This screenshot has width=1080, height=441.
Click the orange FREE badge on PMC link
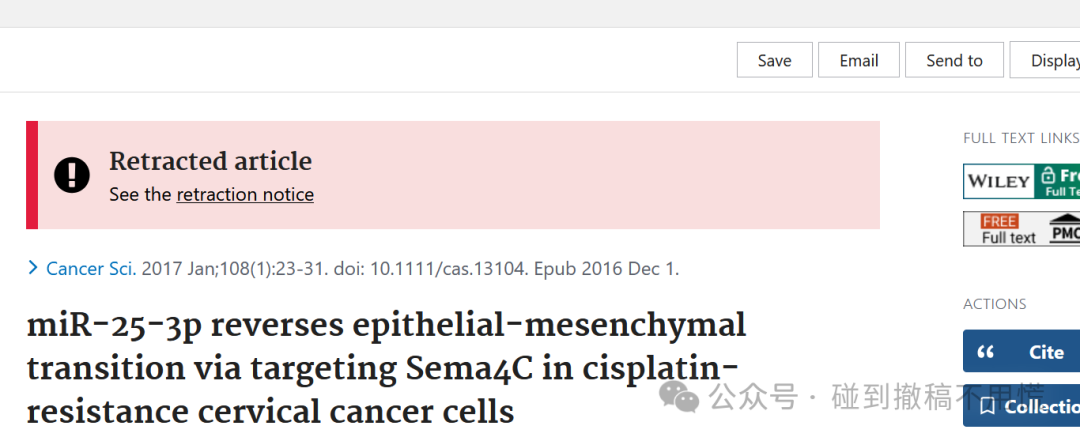pyautogui.click(x=999, y=221)
